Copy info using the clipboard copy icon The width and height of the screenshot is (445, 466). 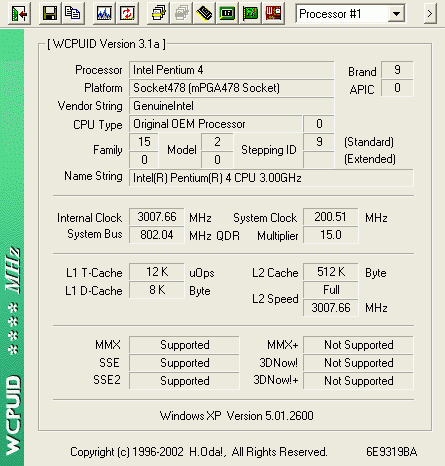(x=73, y=14)
